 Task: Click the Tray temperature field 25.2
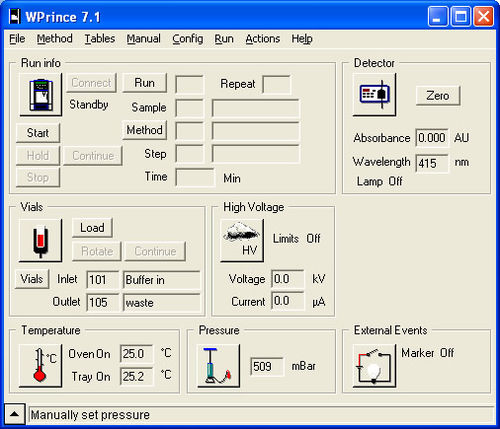pos(137,376)
